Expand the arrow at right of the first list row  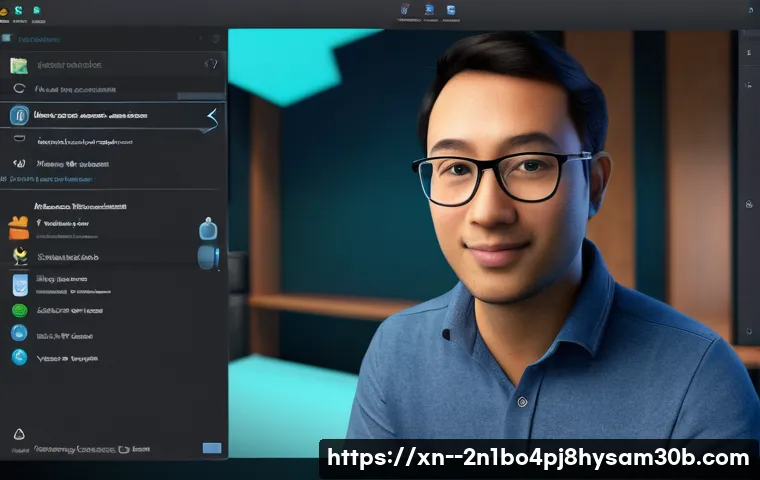point(210,64)
